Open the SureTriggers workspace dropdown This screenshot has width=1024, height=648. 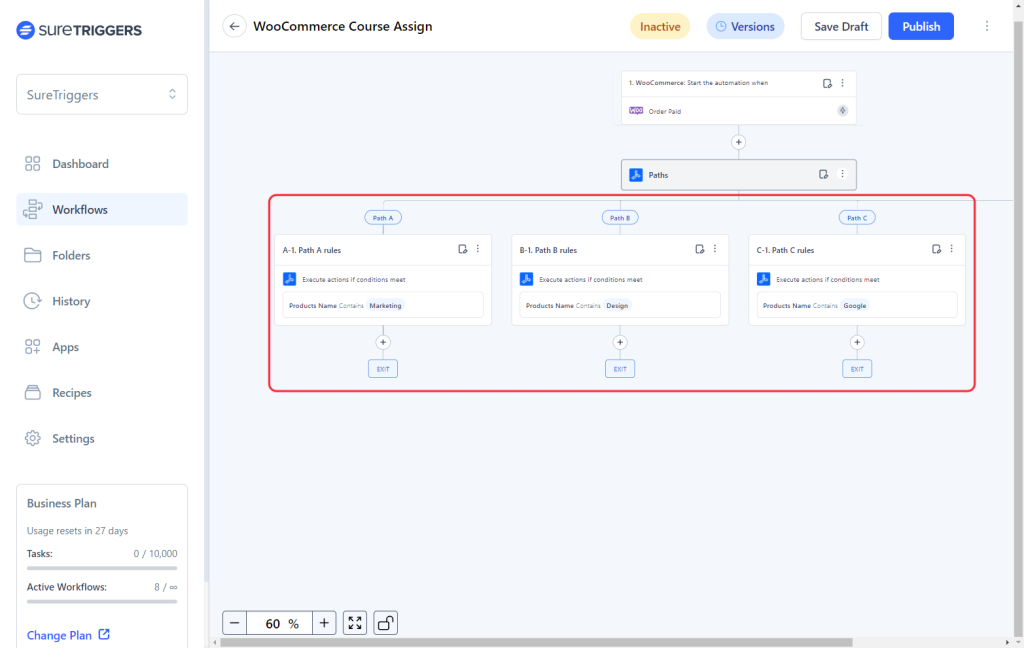coord(102,94)
